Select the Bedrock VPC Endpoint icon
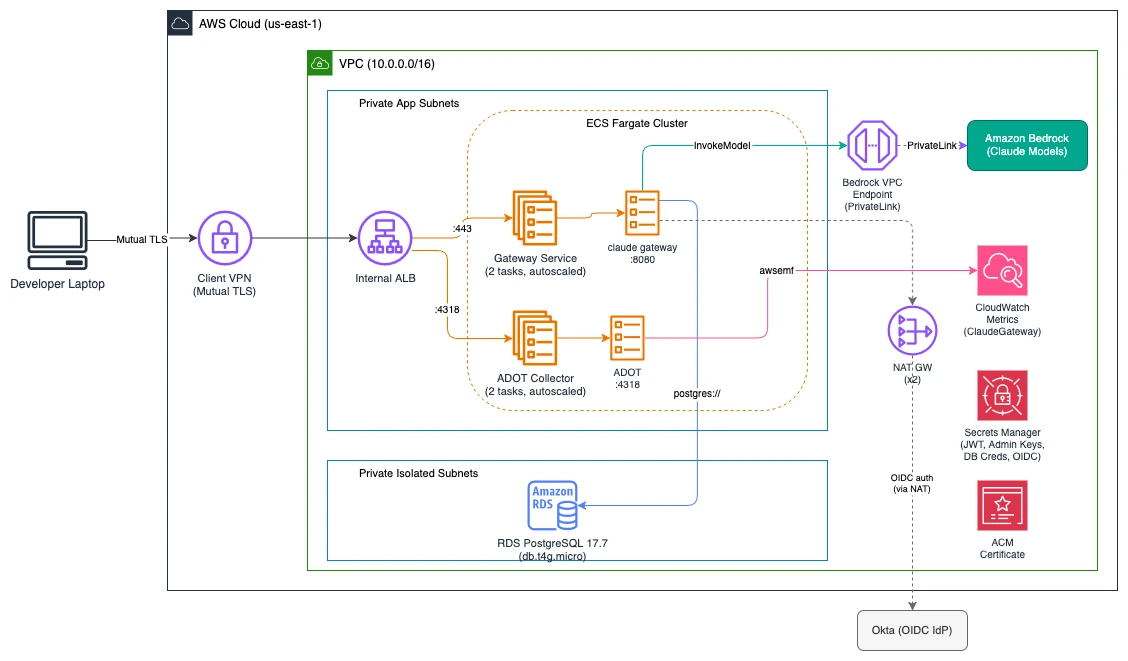 (872, 145)
